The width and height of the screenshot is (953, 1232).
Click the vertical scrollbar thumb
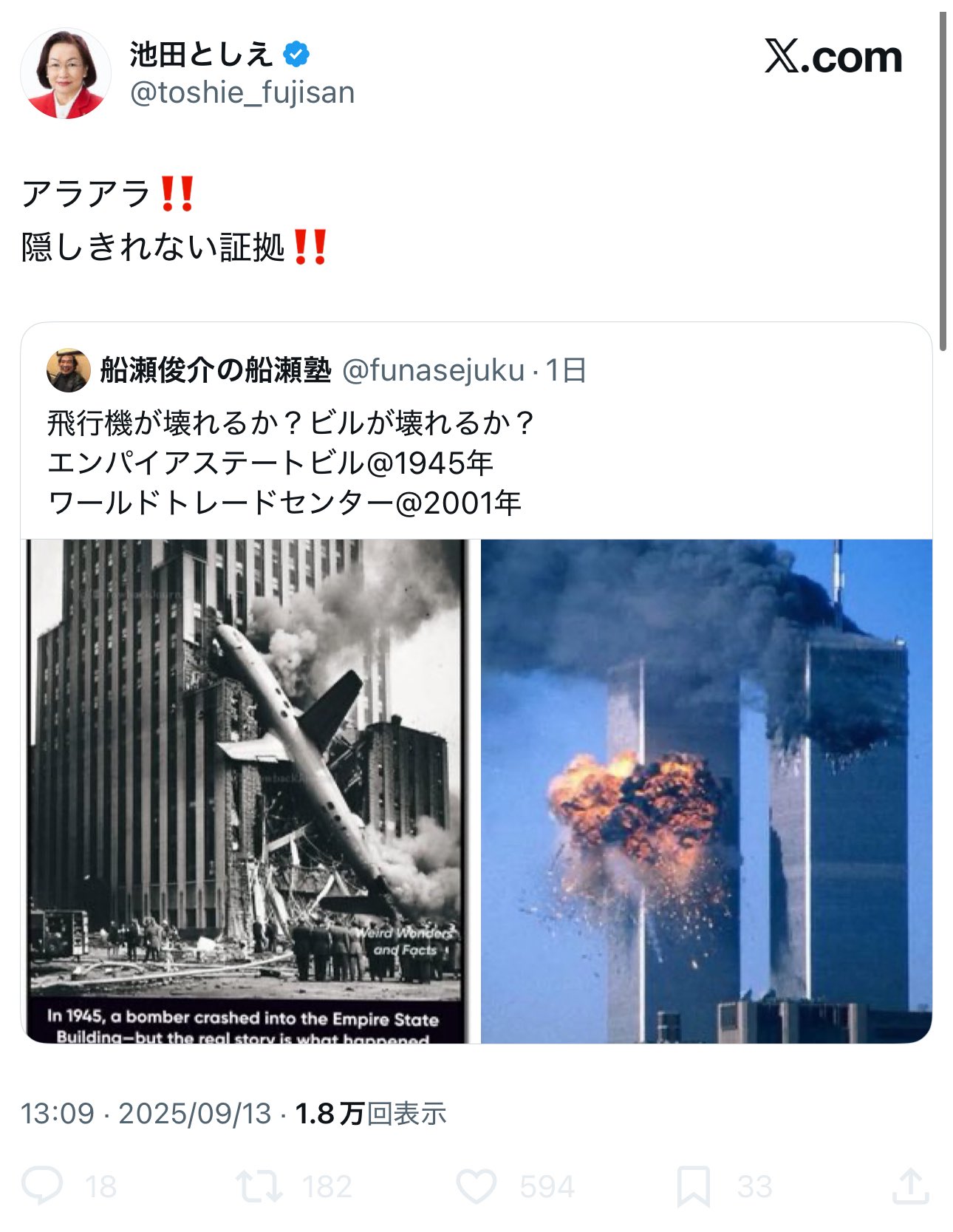coord(943,176)
